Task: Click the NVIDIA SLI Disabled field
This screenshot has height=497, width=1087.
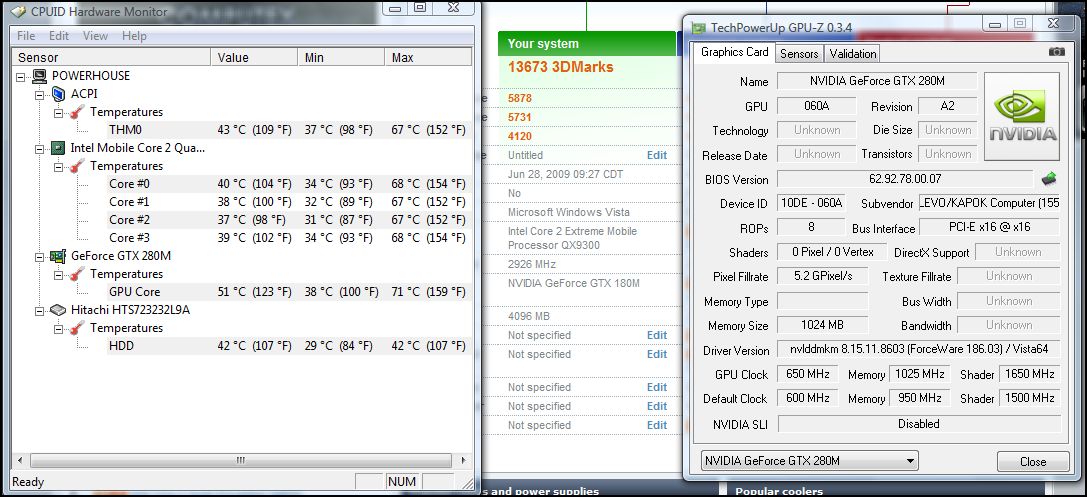Action: point(919,424)
